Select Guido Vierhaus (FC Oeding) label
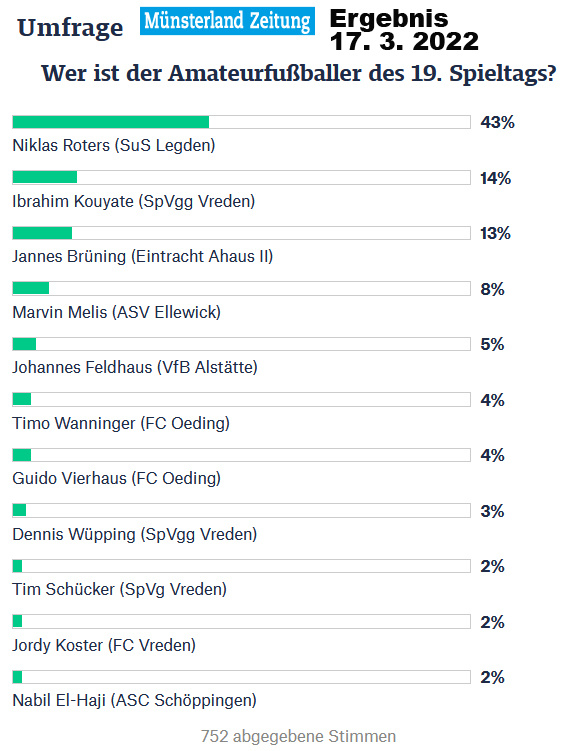The image size is (577, 751). pyautogui.click(x=116, y=478)
